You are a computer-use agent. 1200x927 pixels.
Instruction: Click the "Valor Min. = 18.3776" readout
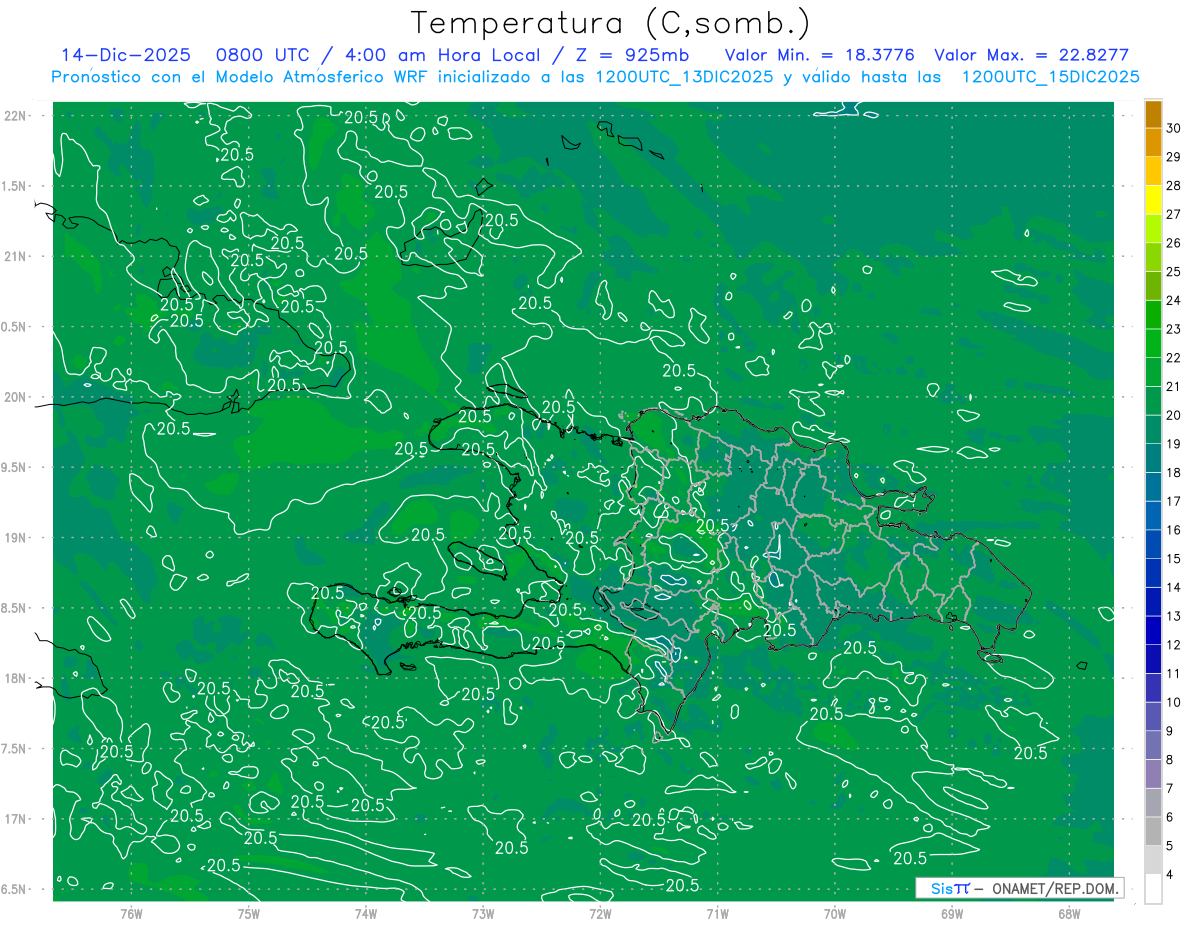[x=818, y=55]
